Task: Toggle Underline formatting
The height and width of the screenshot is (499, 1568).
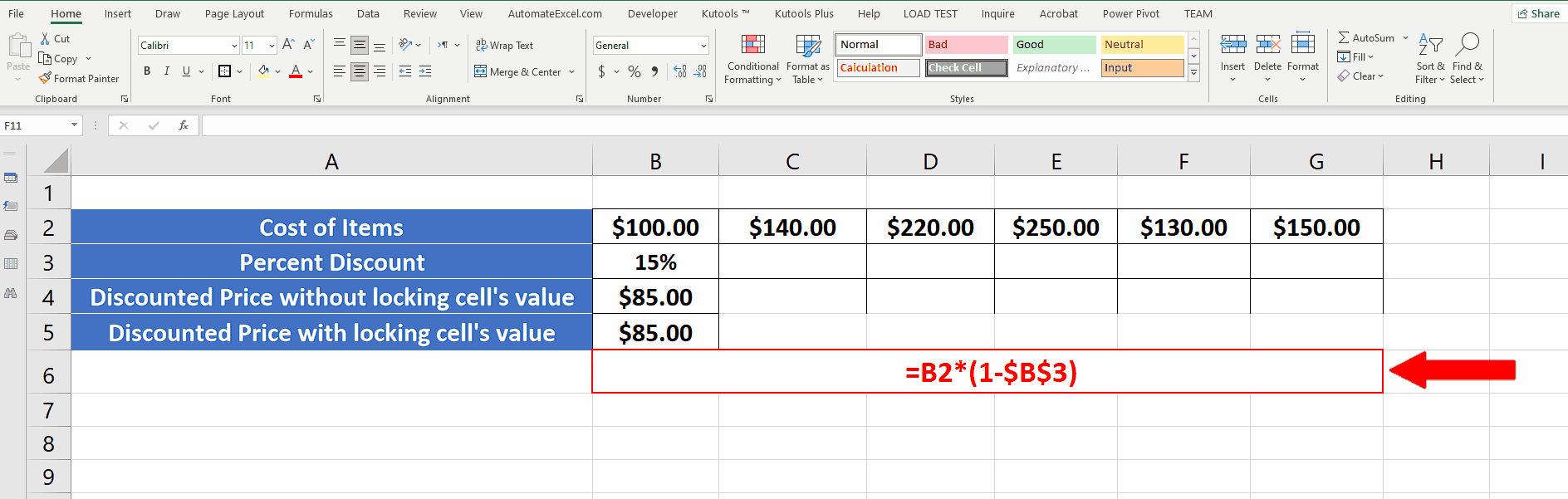Action: (186, 71)
